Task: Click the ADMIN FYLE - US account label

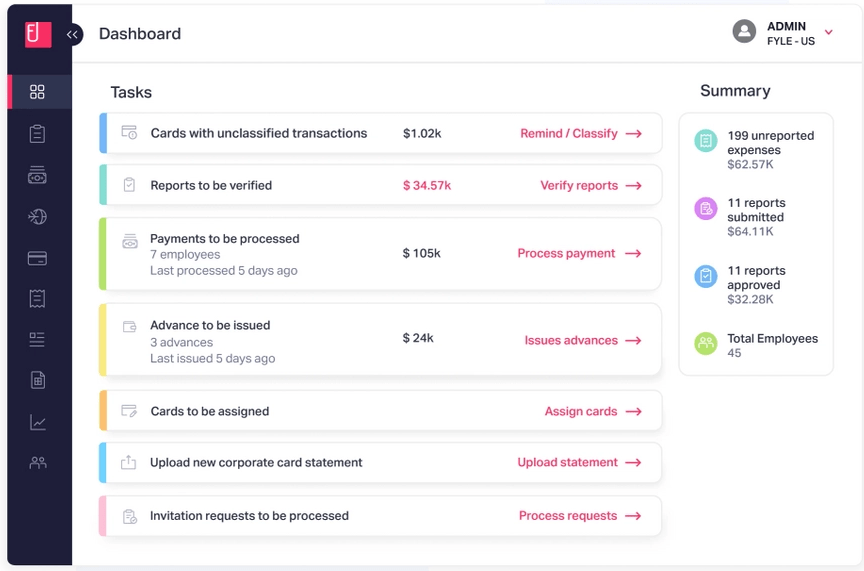Action: (x=791, y=34)
